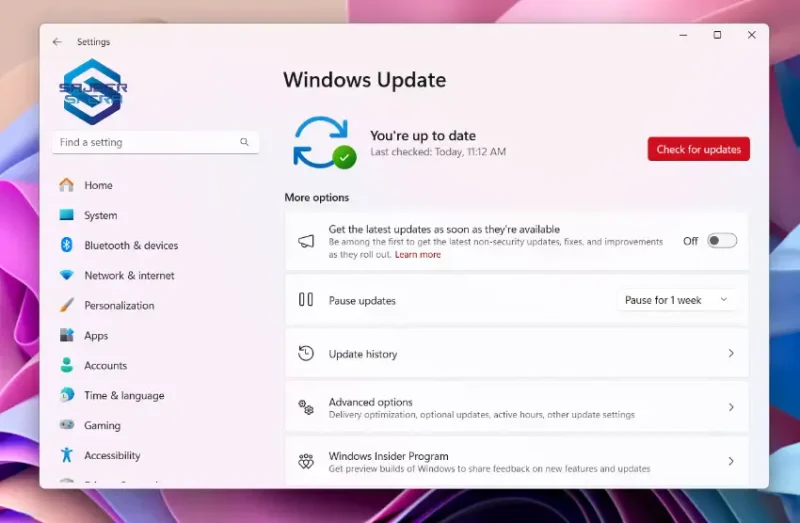The height and width of the screenshot is (523, 800).
Task: Expand Update history with its chevron
Action: coord(731,353)
